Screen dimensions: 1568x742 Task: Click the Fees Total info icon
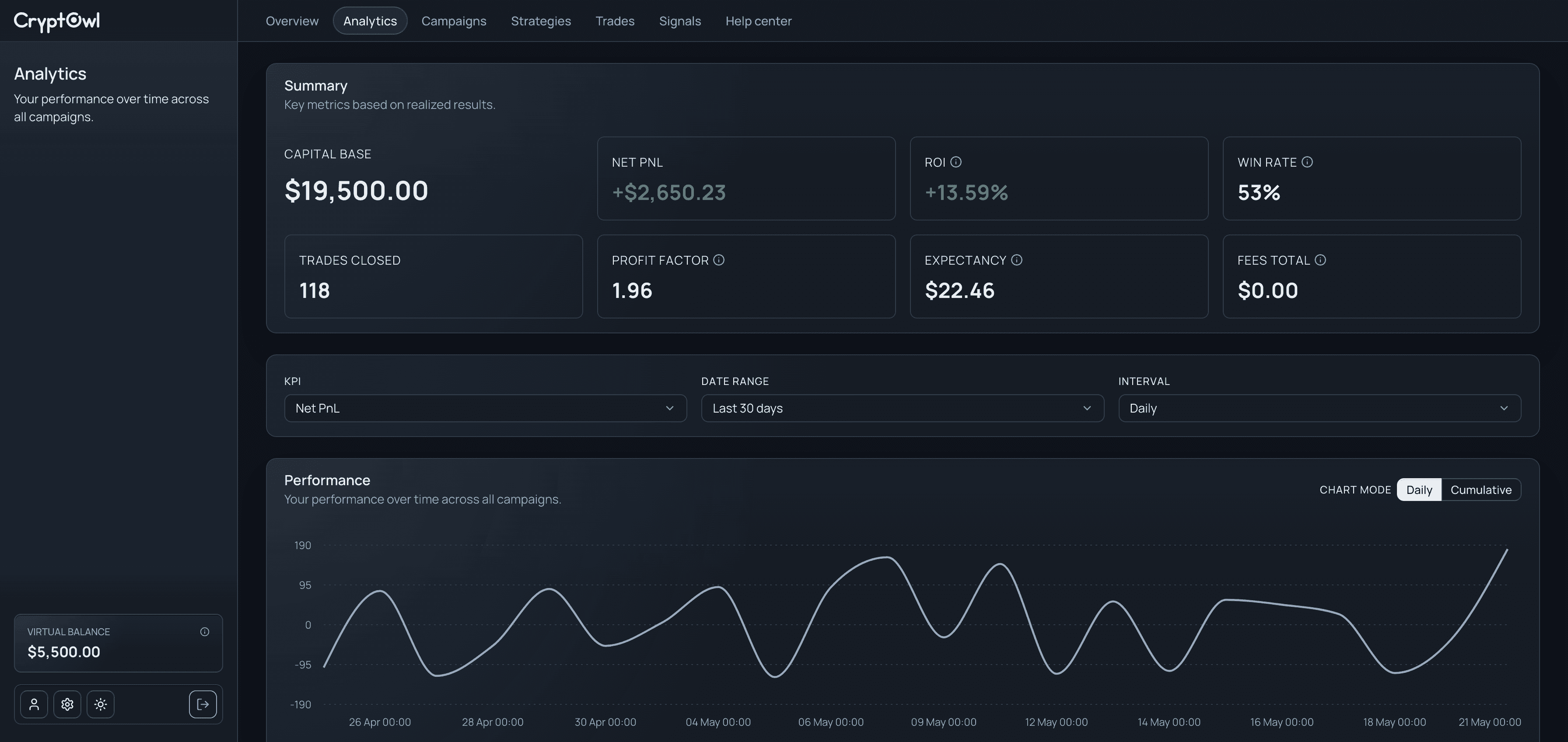1320,260
